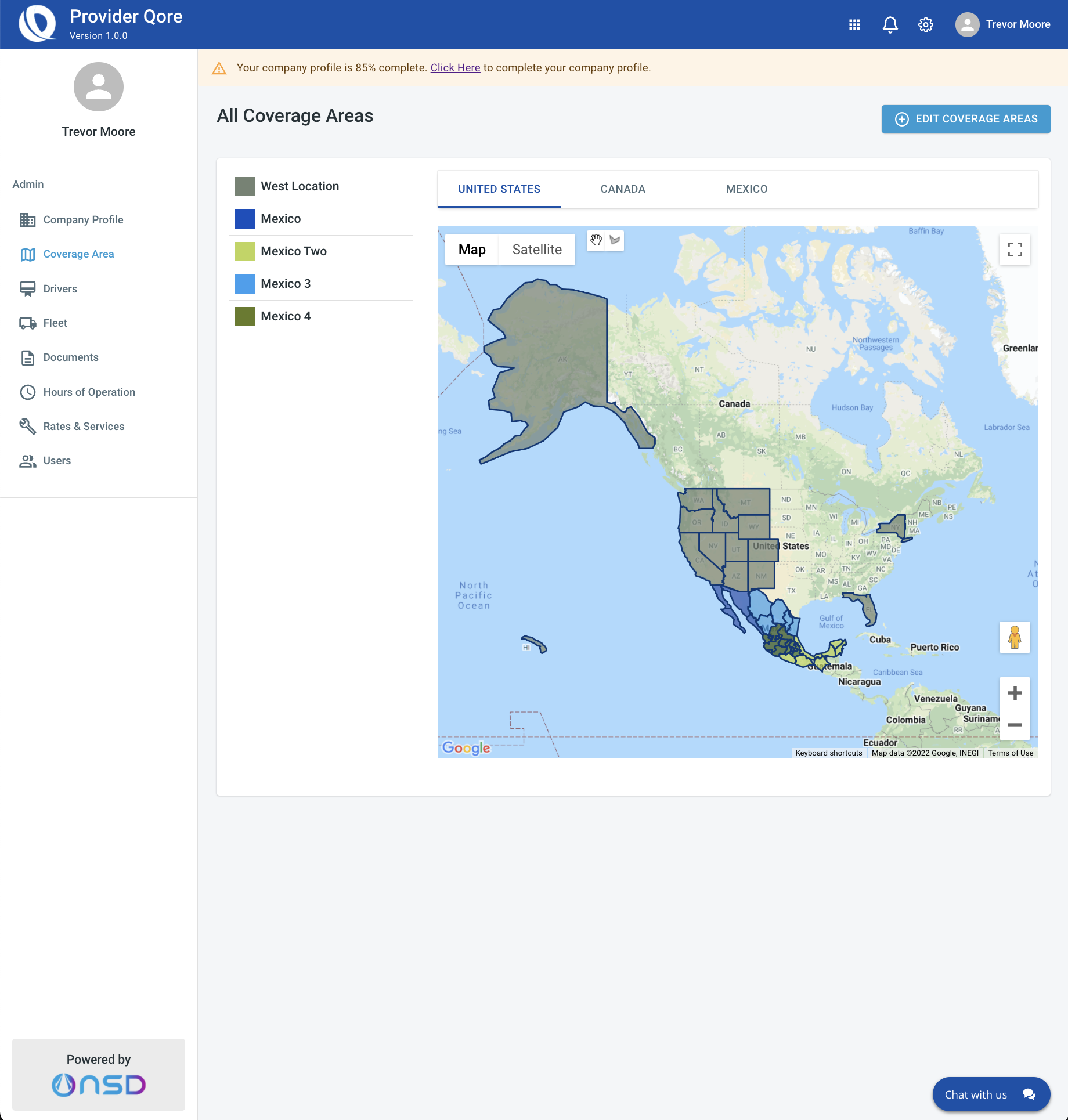1068x1120 pixels.
Task: Switch map to Satellite view
Action: click(537, 250)
